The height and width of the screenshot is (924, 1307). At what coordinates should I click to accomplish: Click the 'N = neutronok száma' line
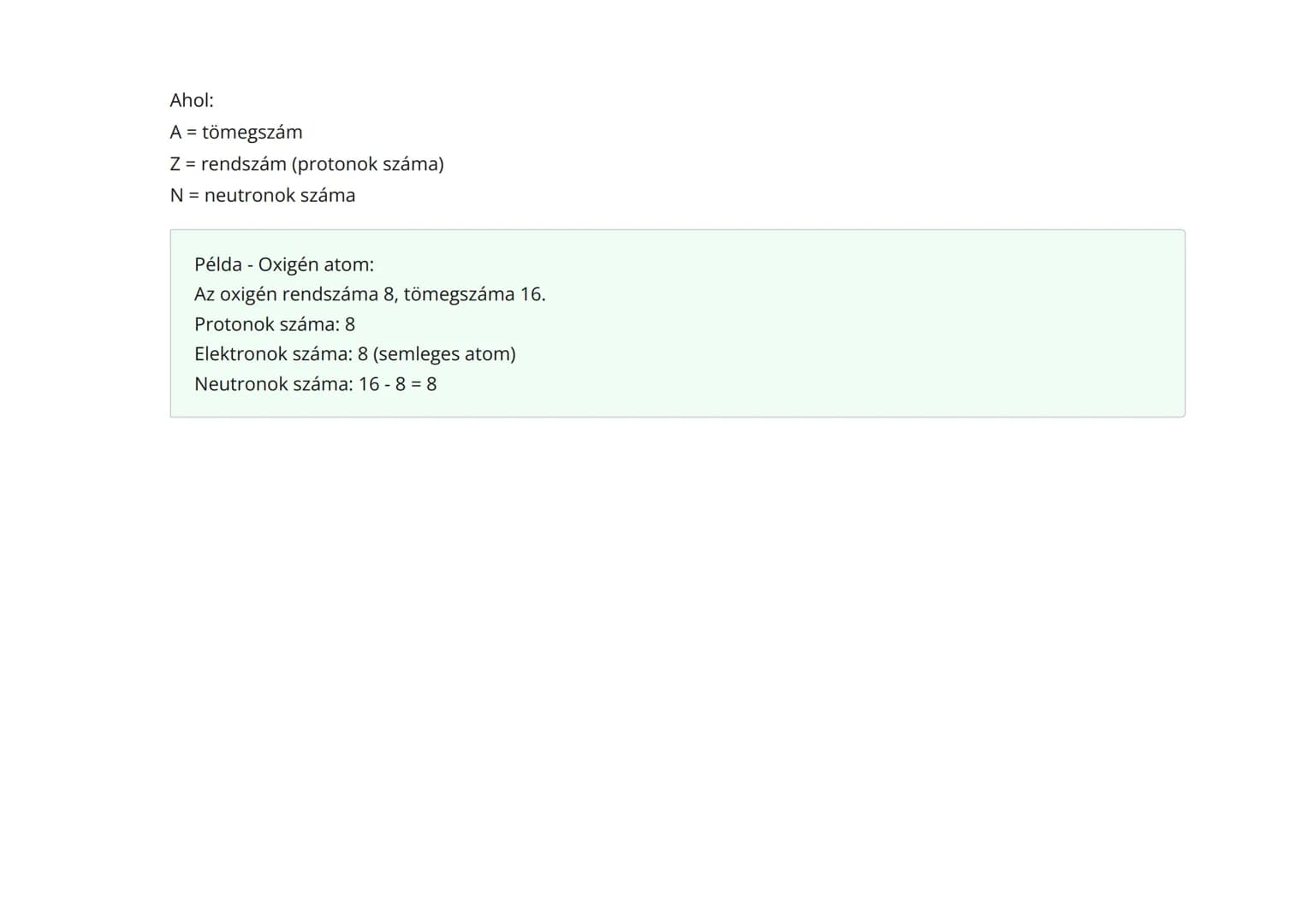point(263,195)
